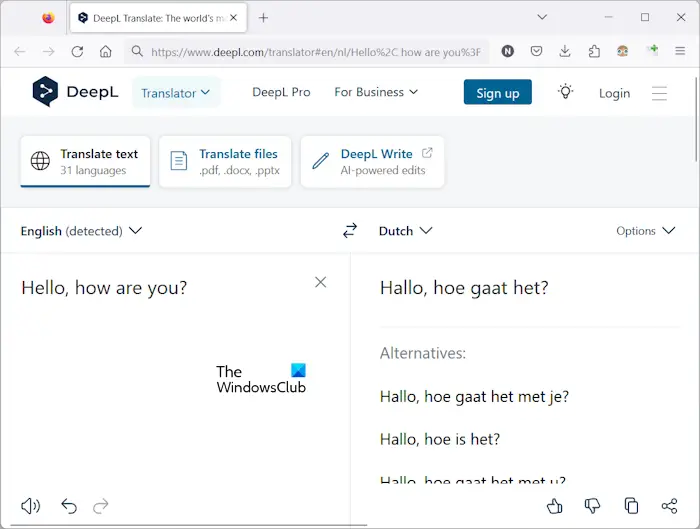
Task: Expand the Options dropdown
Action: pyautogui.click(x=645, y=231)
